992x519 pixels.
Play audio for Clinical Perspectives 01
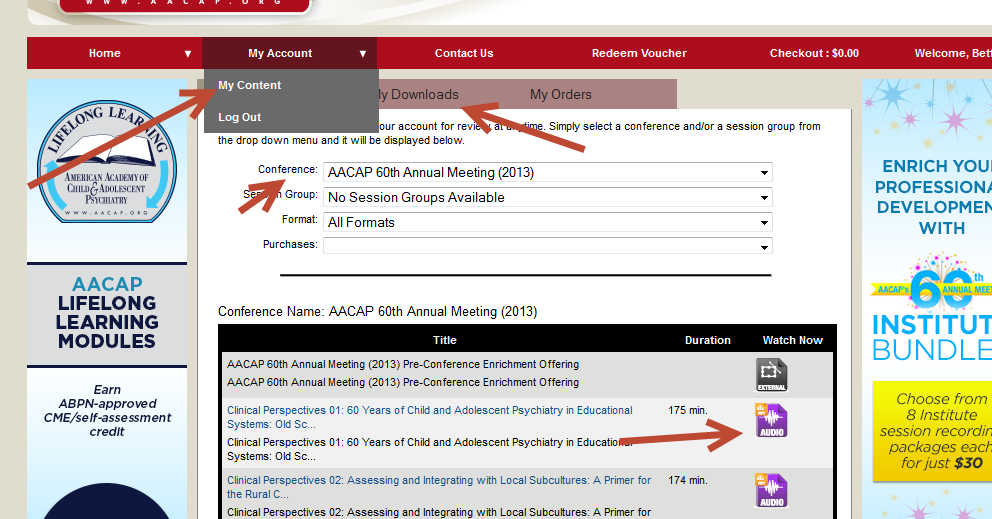pos(771,421)
